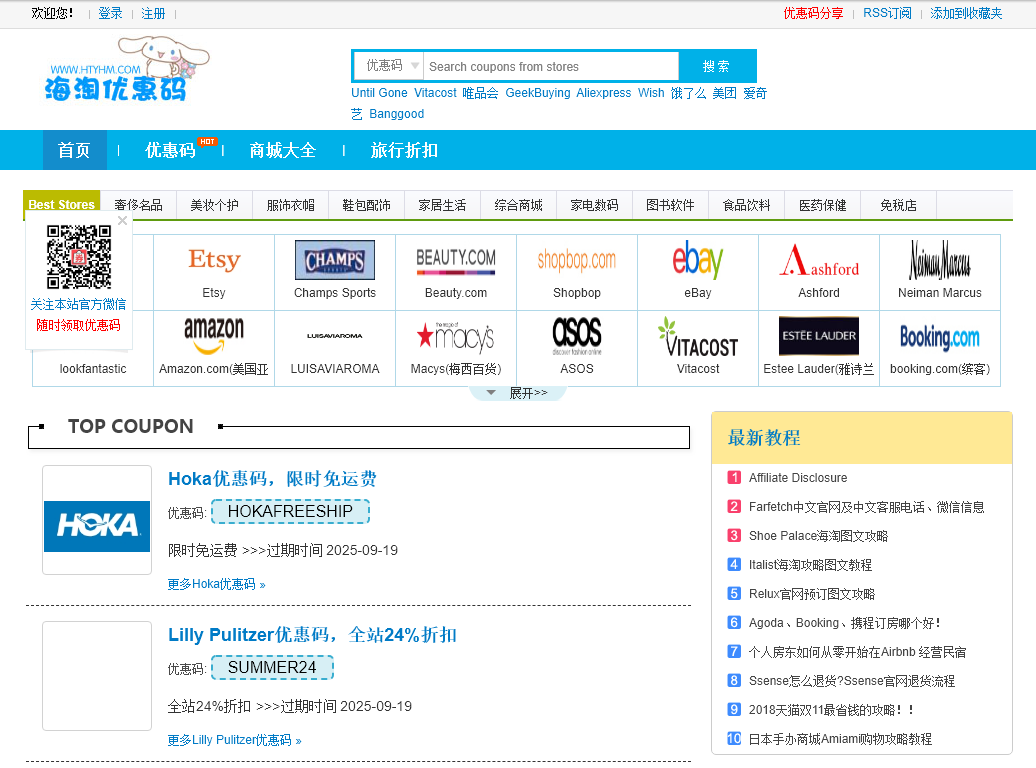Open the Vitacost store logo

698,336
